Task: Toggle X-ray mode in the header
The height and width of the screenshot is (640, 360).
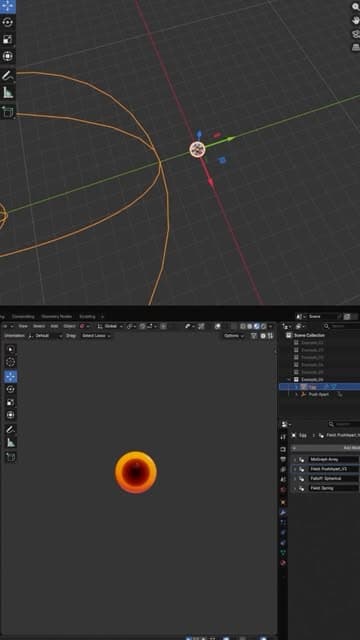Action: [x=233, y=326]
